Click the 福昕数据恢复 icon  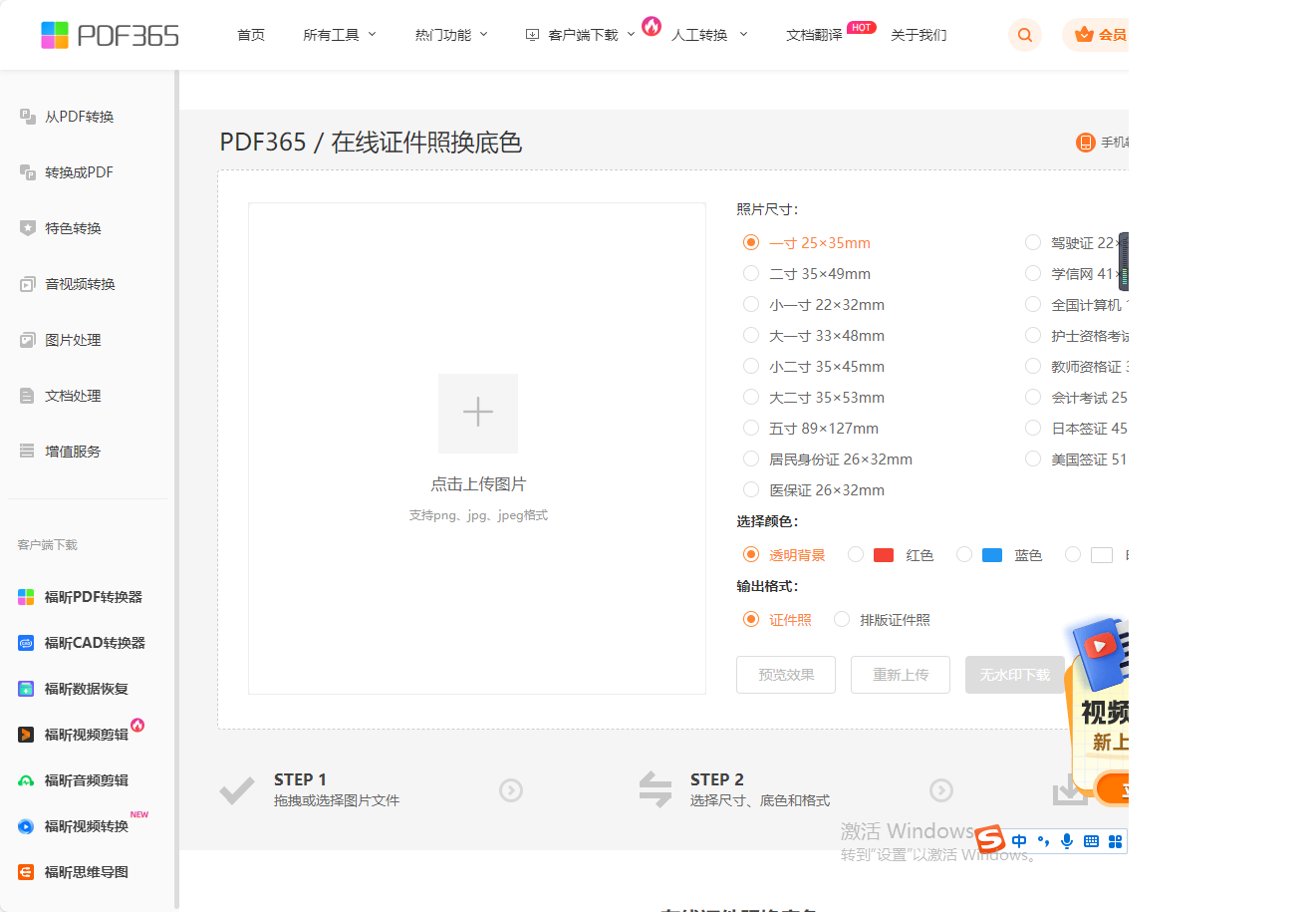(x=26, y=689)
